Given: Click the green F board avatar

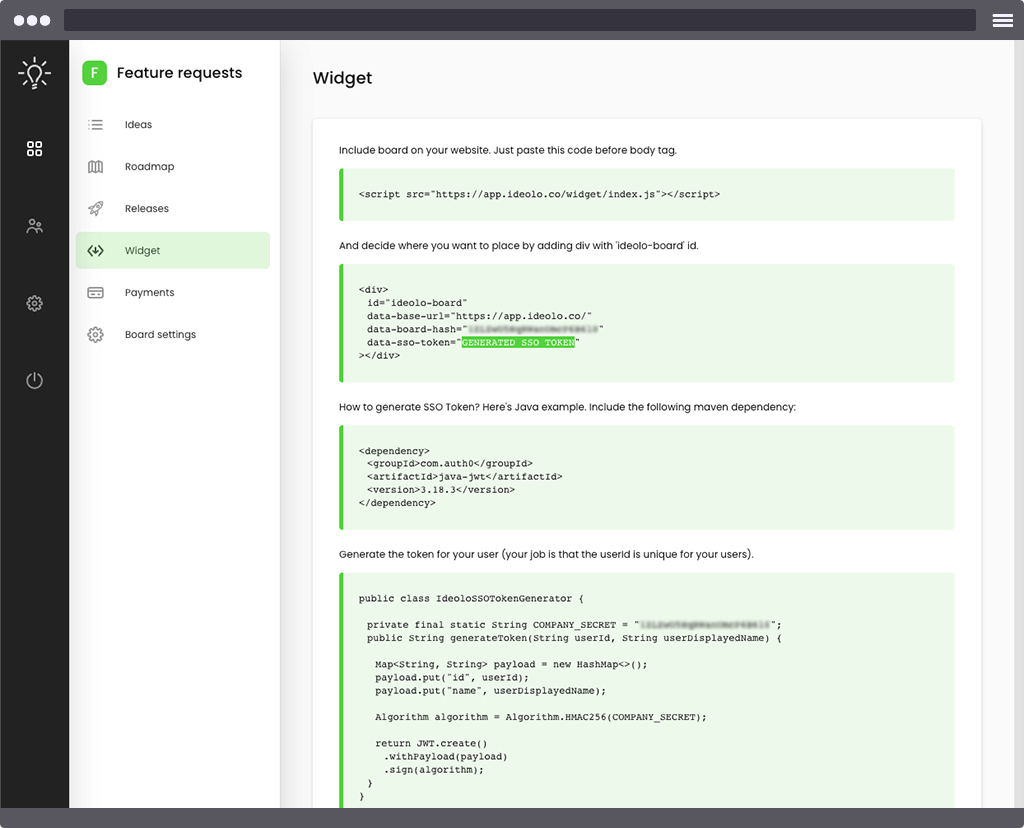Looking at the screenshot, I should click(x=94, y=73).
